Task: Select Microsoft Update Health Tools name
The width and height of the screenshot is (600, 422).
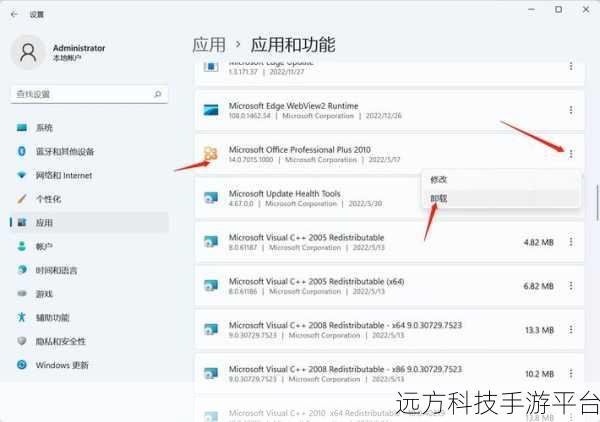Action: point(284,194)
